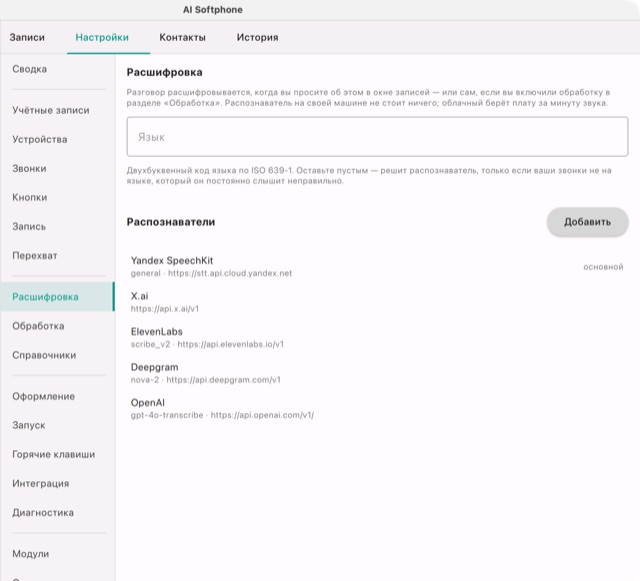The width and height of the screenshot is (640, 581).
Task: Click the основной label on Yandex row
Action: pos(603,267)
